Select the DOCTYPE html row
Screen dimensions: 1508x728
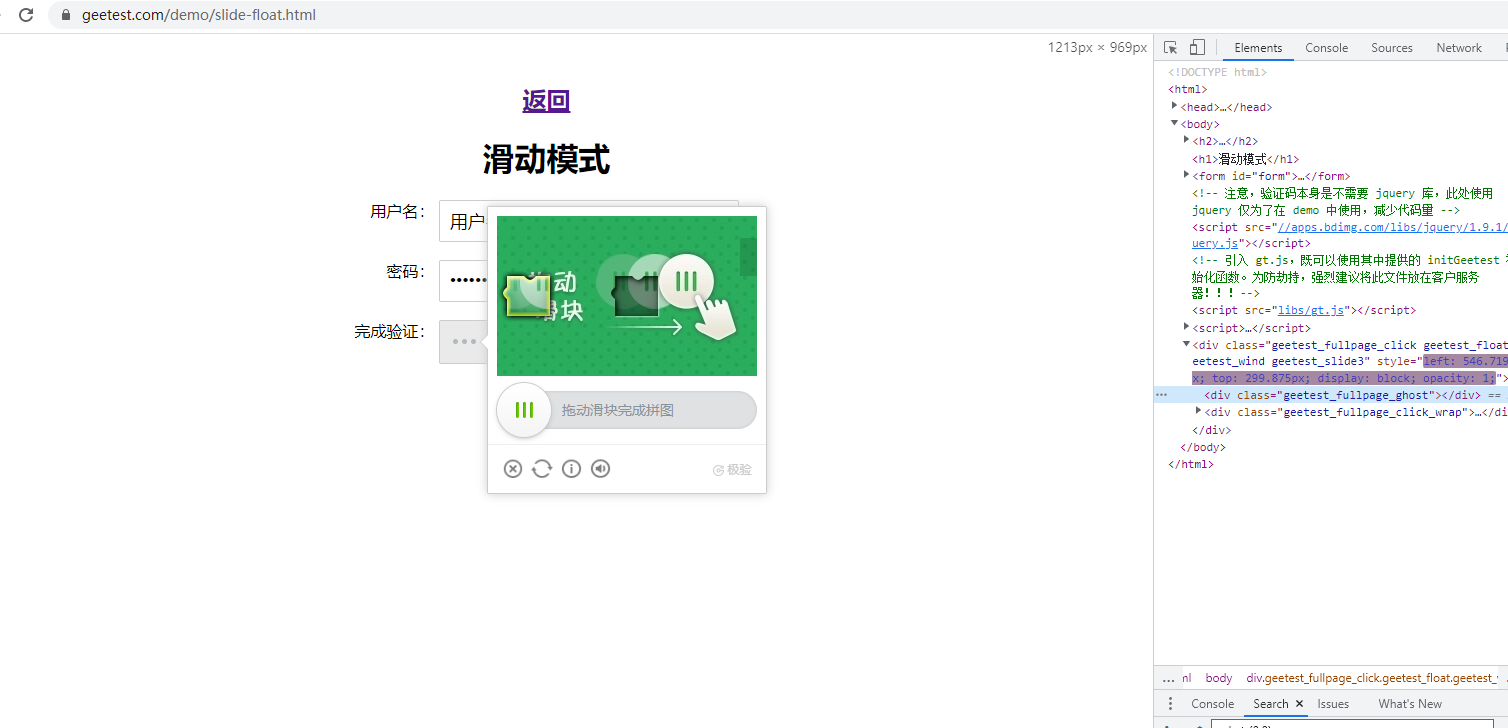tap(1217, 72)
